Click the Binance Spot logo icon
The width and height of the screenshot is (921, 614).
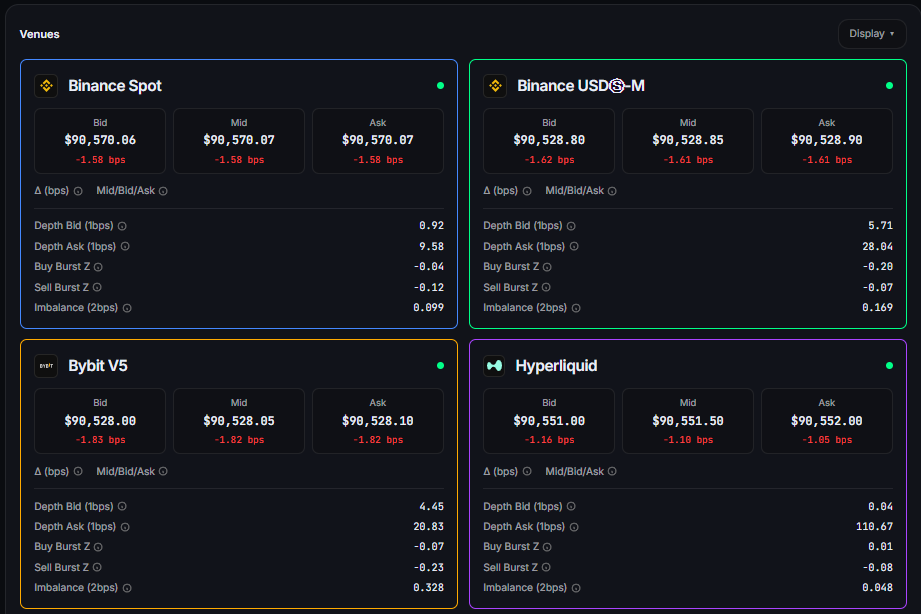coord(46,86)
